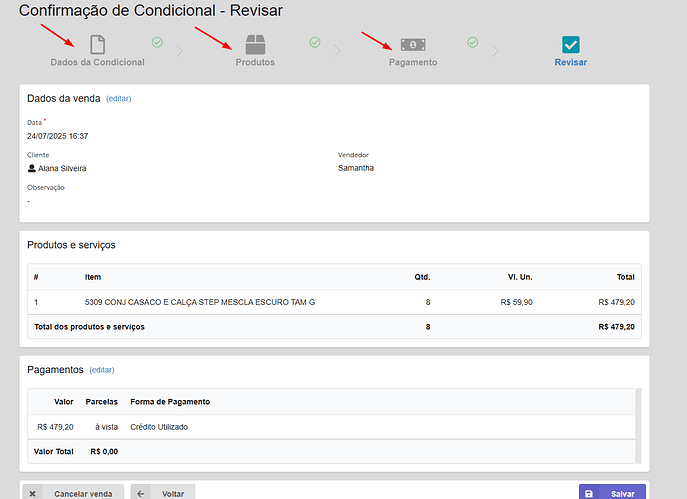Click the chevron between Pagamento and Revisar
Image resolution: width=687 pixels, height=499 pixels.
tap(495, 50)
